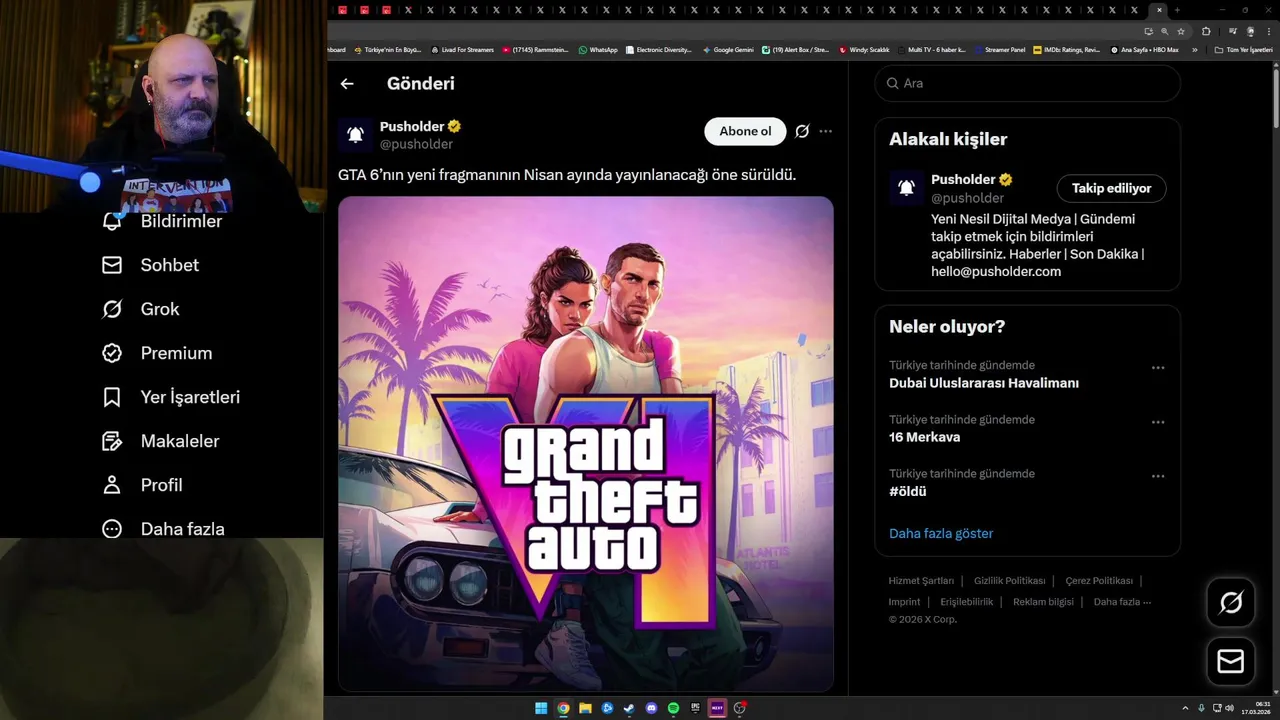The height and width of the screenshot is (720, 1280).
Task: Expand the bookmarks overflow chevron
Action: 1194,49
